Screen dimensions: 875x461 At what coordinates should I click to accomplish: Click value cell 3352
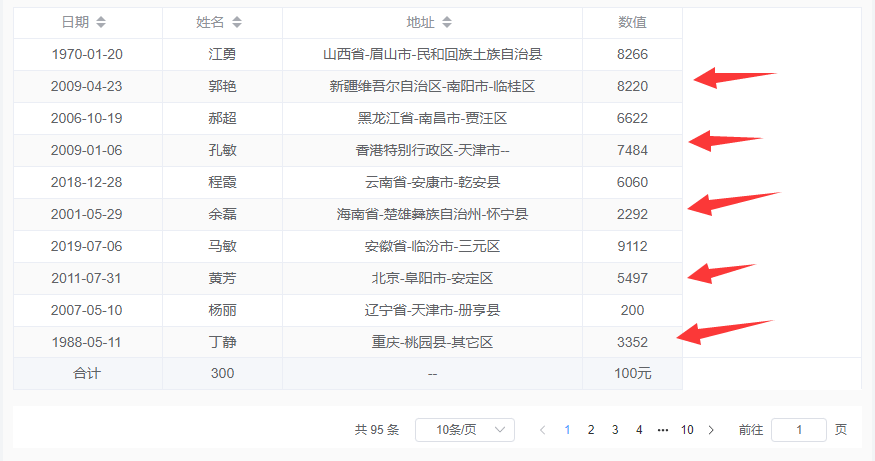tap(632, 342)
